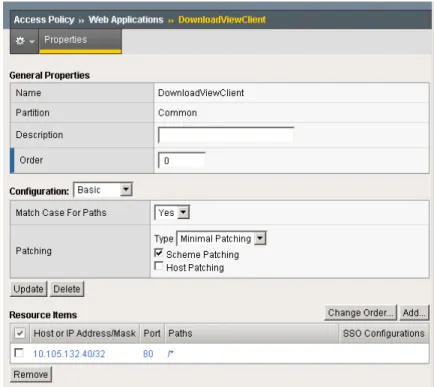This screenshot has width=434, height=387.
Task: Click the Host or IP Address/Mask column header
Action: pyautogui.click(x=85, y=333)
